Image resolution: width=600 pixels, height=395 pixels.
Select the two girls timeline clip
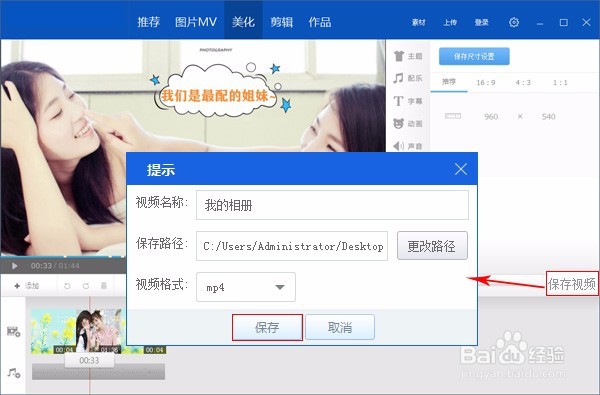[98, 331]
